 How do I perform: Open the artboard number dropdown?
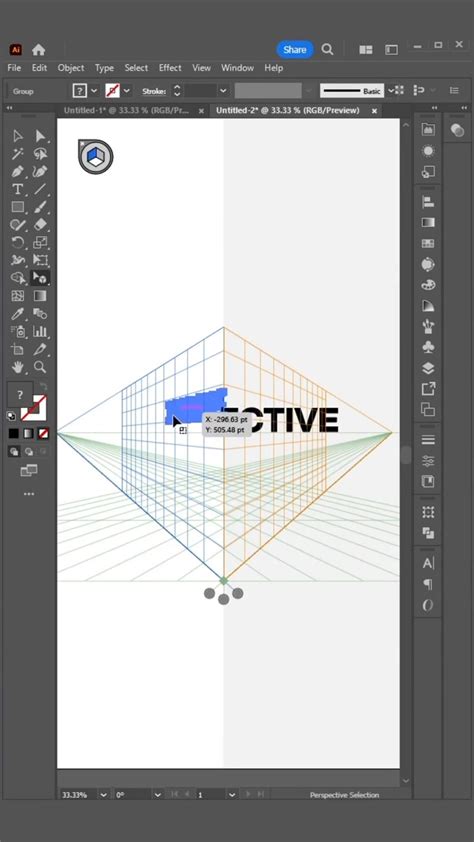coord(232,795)
